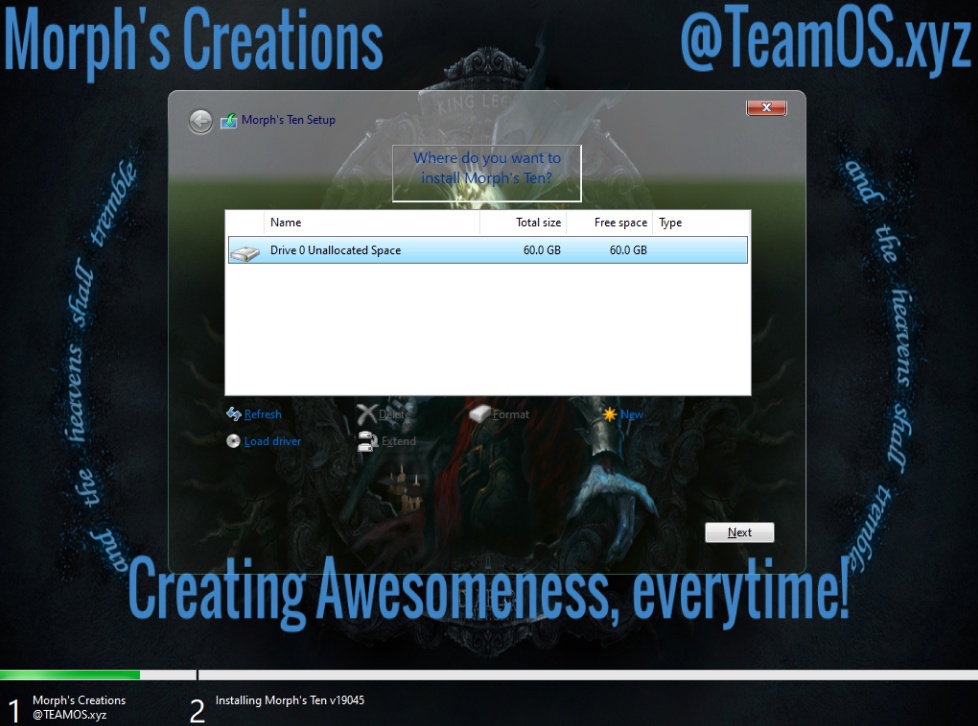Click the Morph's Ten Setup title text
This screenshot has width=978, height=726.
288,120
